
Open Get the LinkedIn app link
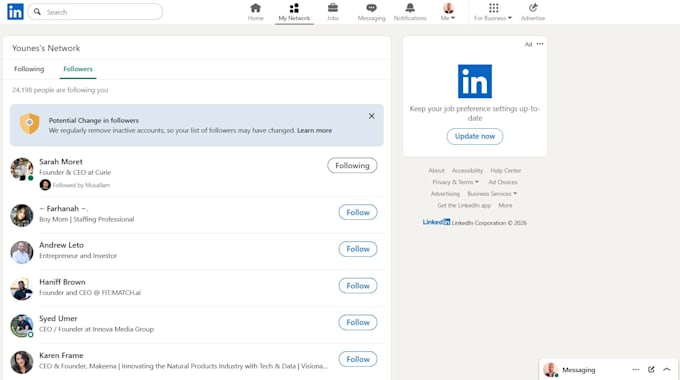(464, 205)
